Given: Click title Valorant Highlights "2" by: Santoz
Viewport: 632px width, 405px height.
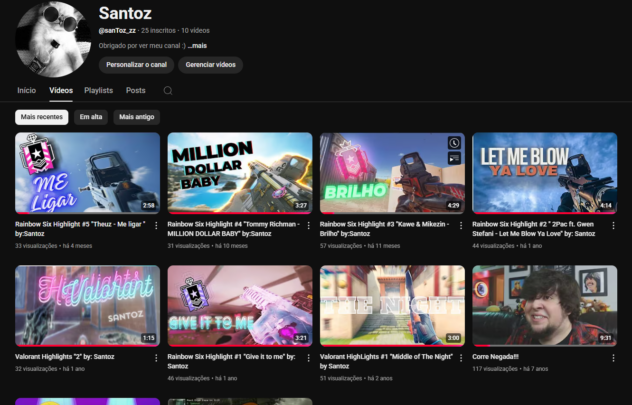Looking at the screenshot, I should (64, 357).
